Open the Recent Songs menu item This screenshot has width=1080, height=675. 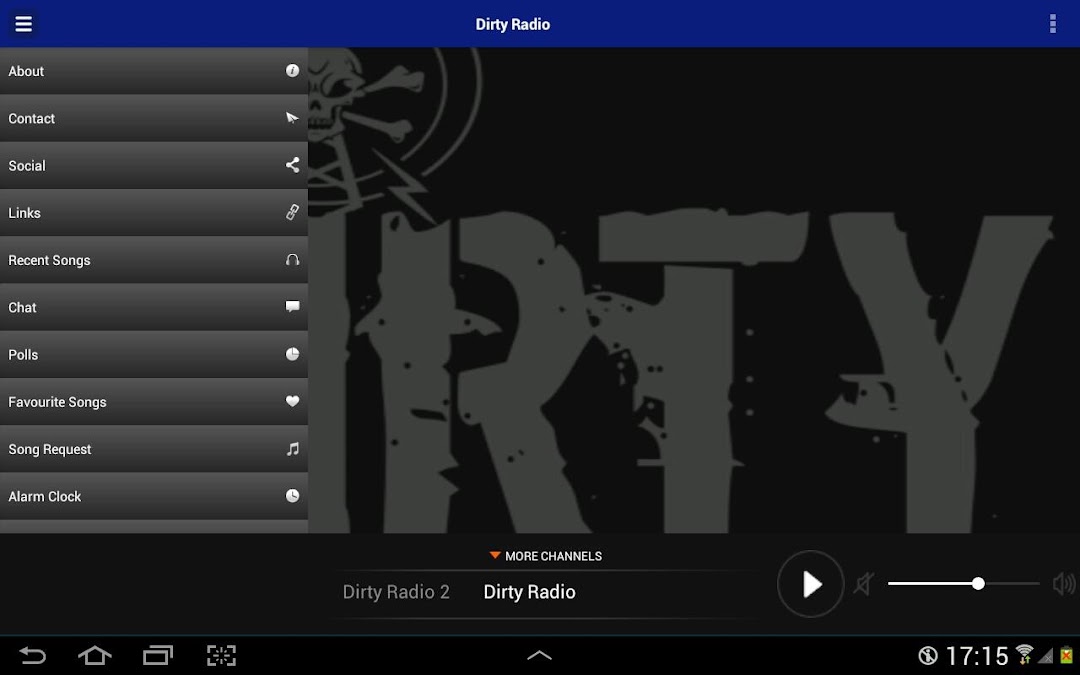154,260
